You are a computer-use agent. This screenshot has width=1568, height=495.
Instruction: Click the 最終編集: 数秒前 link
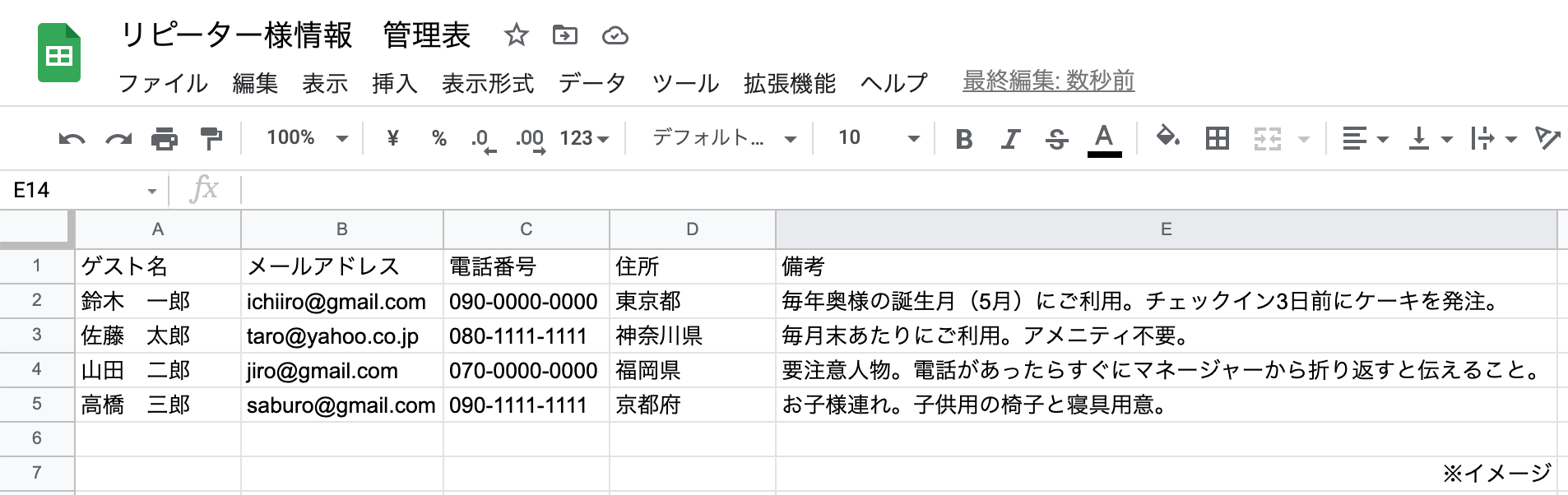[1048, 81]
